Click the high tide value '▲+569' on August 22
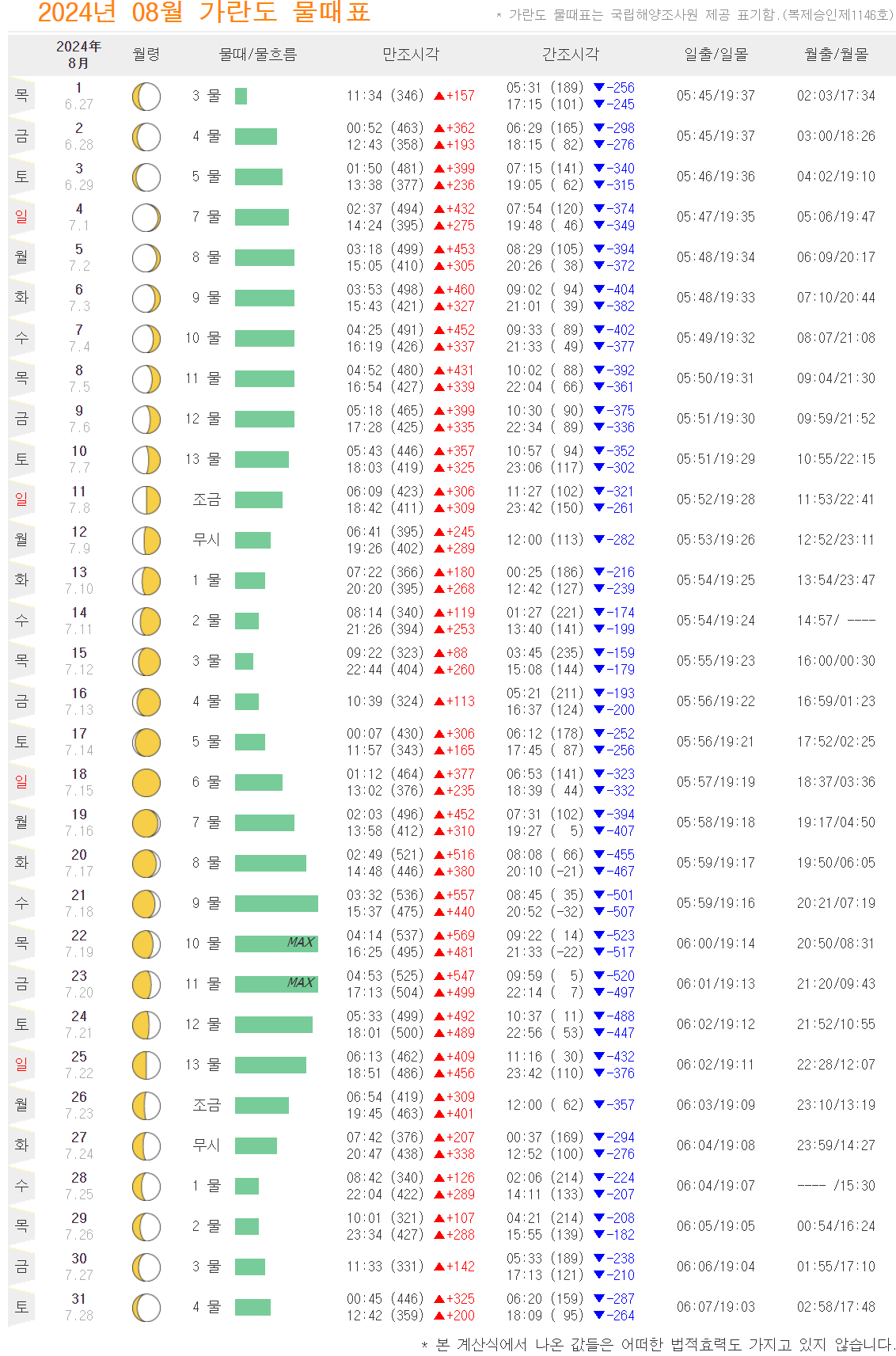Screen dimensions: 896x1356 pos(455,936)
